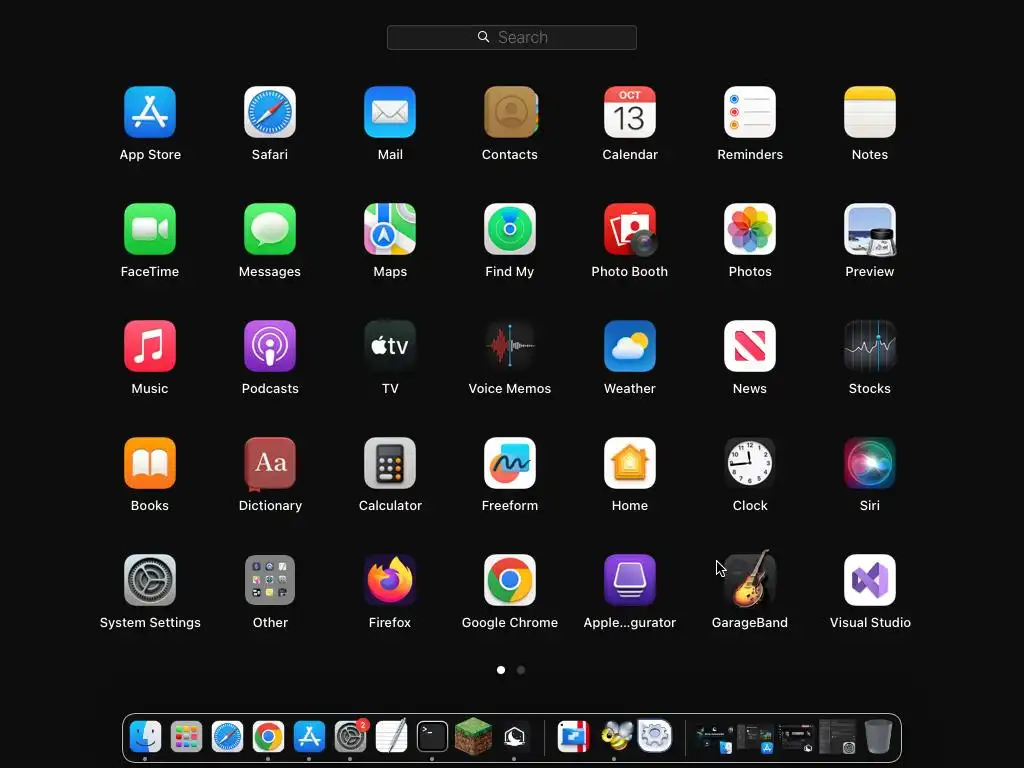The width and height of the screenshot is (1024, 768).
Task: Open System Settings with badge in Dock
Action: tap(351, 737)
